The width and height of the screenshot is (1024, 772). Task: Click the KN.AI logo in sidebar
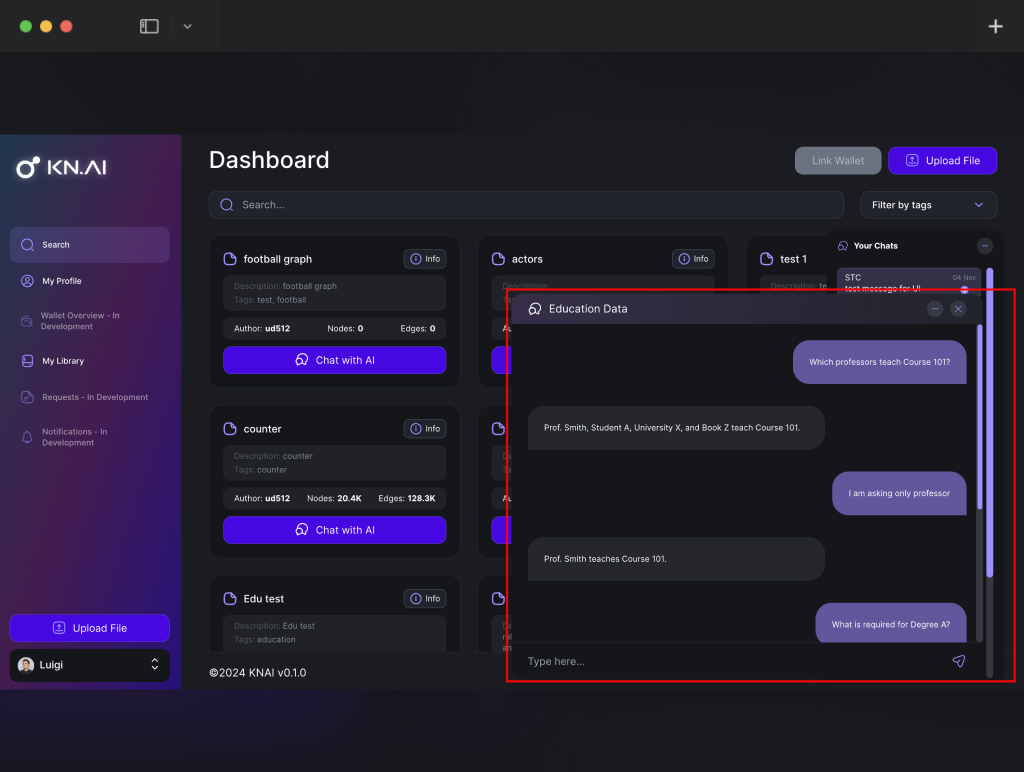pos(62,168)
